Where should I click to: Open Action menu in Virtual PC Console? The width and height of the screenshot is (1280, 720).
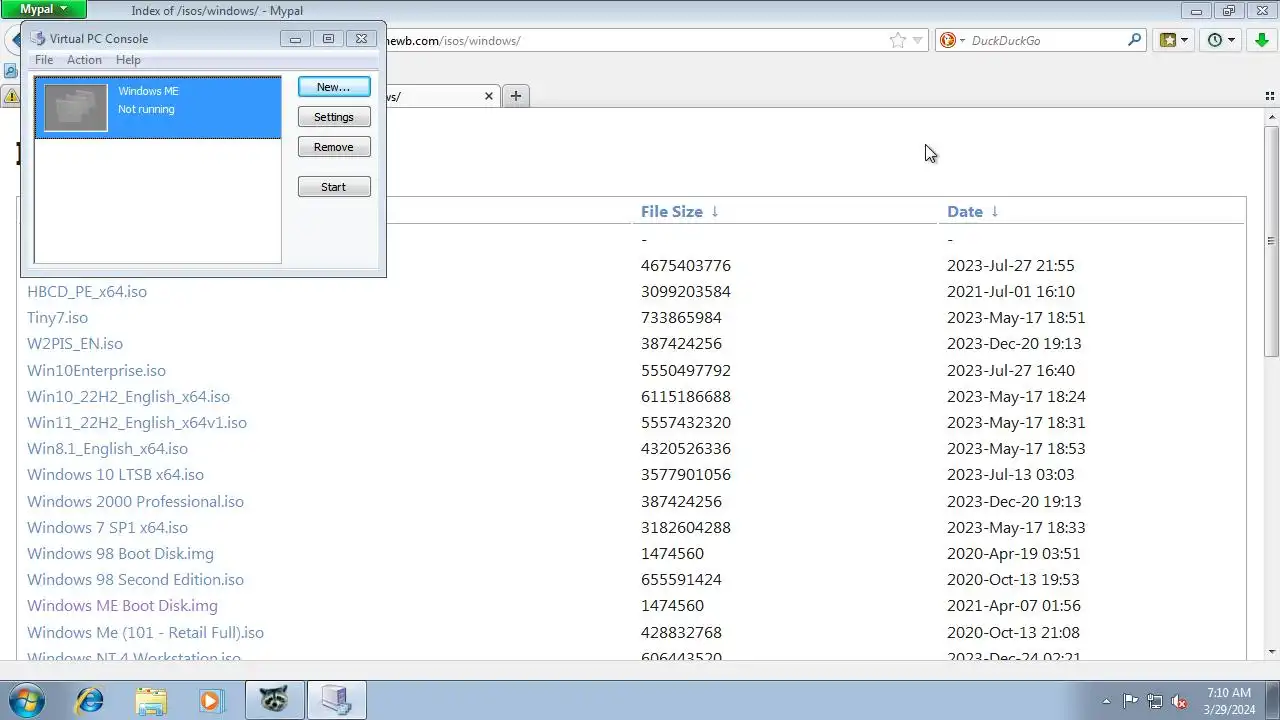[84, 60]
